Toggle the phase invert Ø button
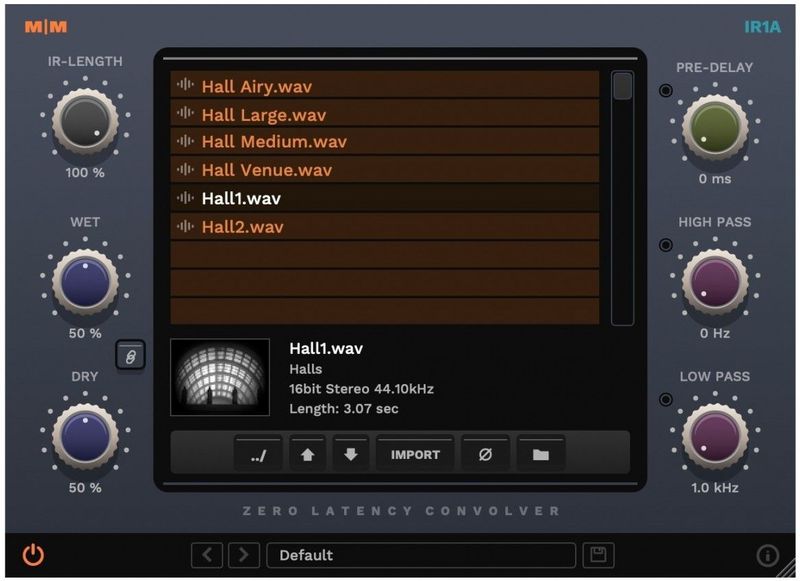Screen dimensions: 800x581 tap(485, 454)
